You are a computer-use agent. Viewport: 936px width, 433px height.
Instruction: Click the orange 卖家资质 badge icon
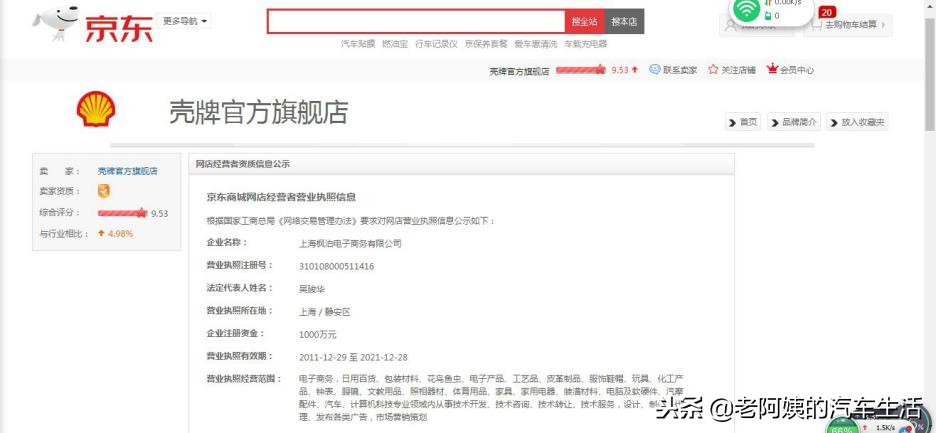[x=104, y=191]
